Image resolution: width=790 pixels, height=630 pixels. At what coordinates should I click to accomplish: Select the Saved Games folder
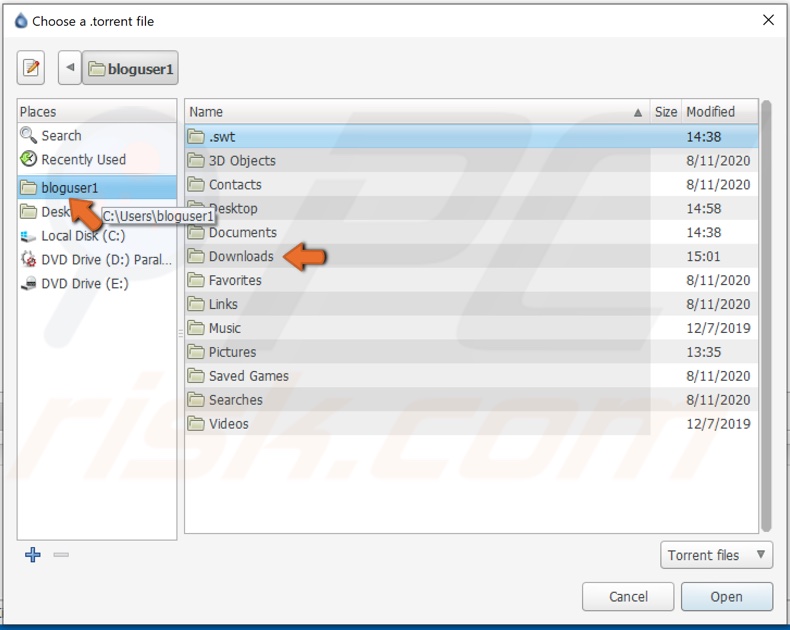tap(472, 376)
